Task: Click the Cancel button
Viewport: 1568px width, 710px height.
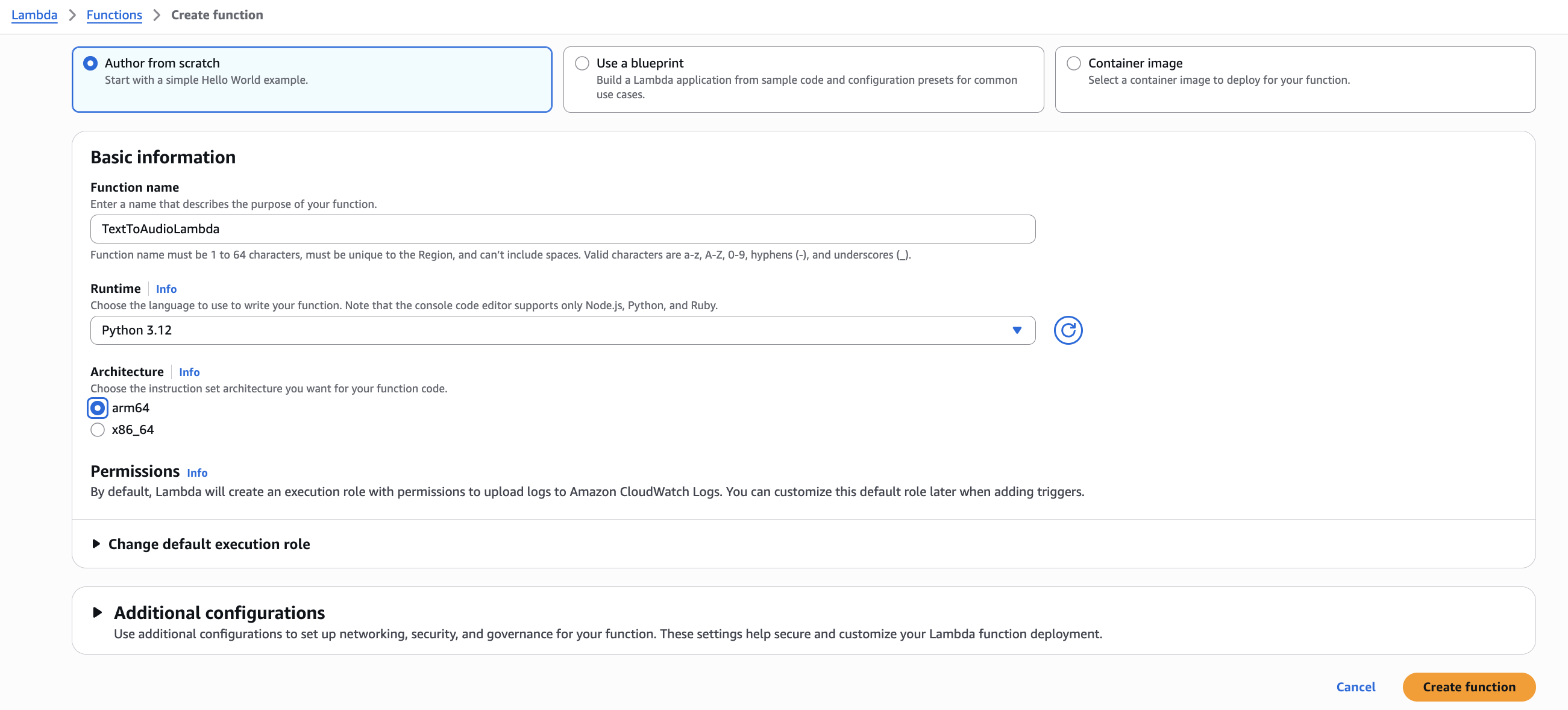Action: pyautogui.click(x=1355, y=687)
